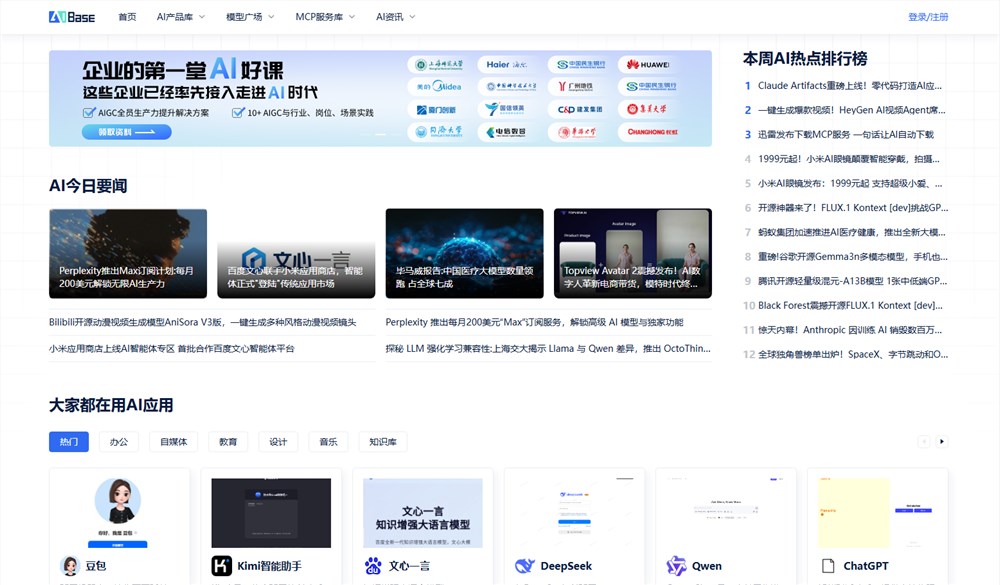This screenshot has width=1000, height=585.
Task: Open the Claude Artifacts重磅上线 headline
Action: (x=849, y=87)
